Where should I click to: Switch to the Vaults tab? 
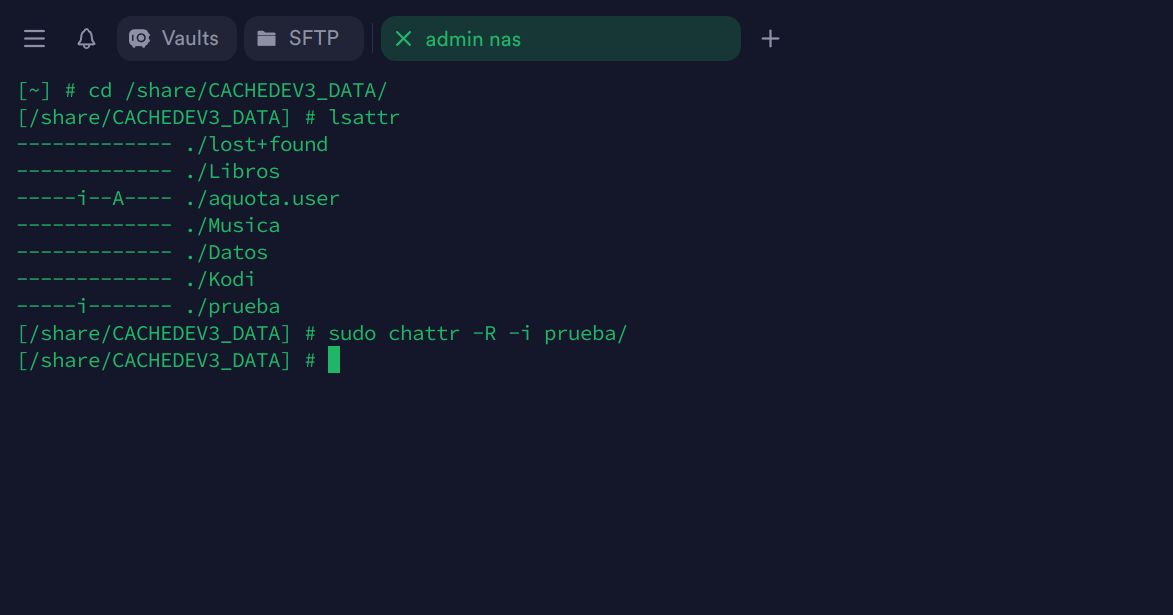[x=177, y=39]
